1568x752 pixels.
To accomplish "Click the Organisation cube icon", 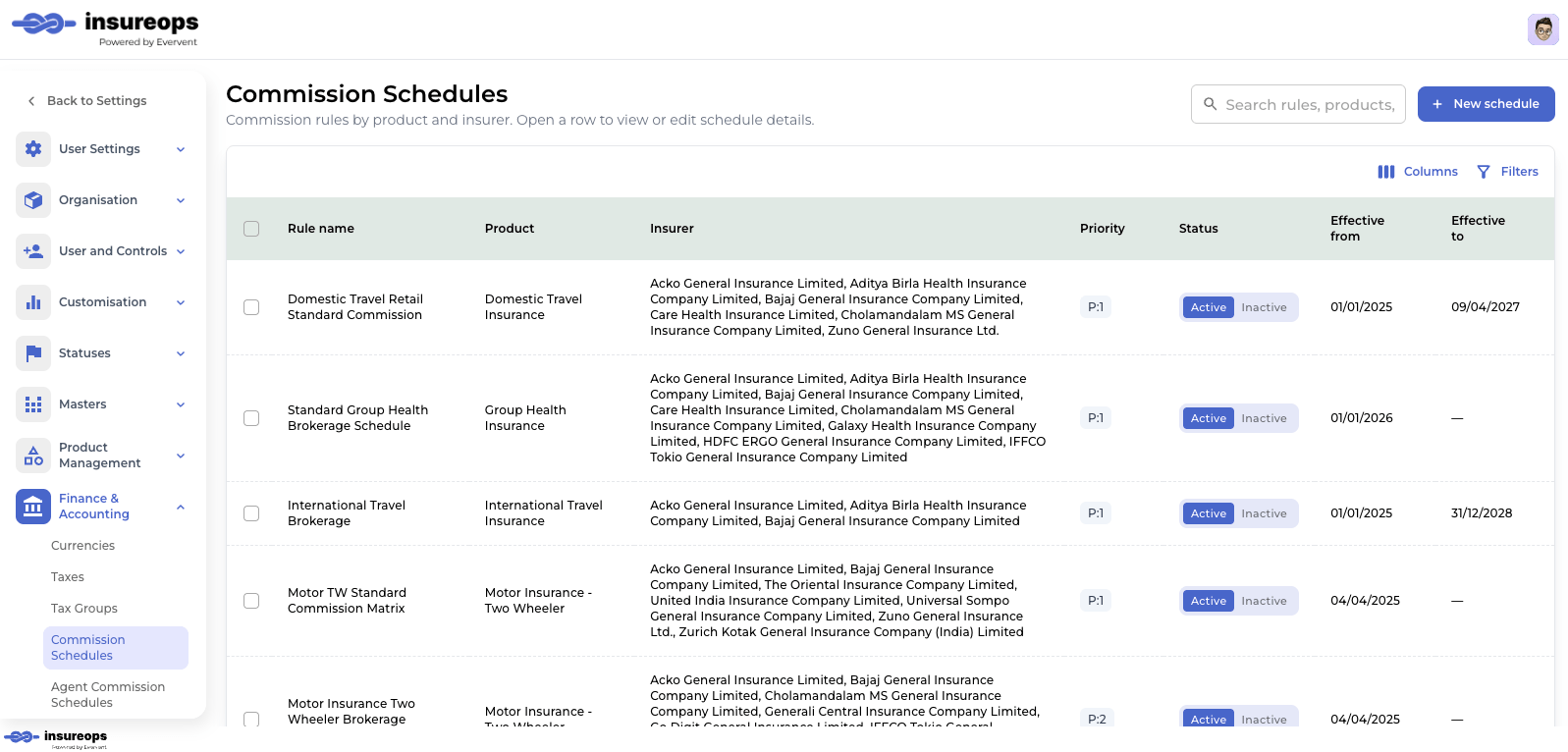I will click(33, 200).
